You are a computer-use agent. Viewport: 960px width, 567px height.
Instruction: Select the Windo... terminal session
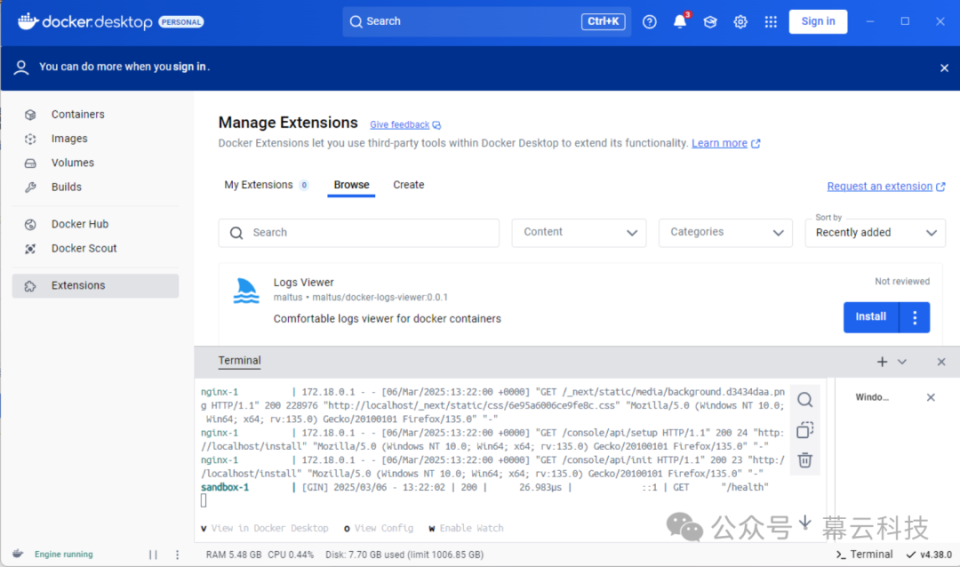[872, 397]
